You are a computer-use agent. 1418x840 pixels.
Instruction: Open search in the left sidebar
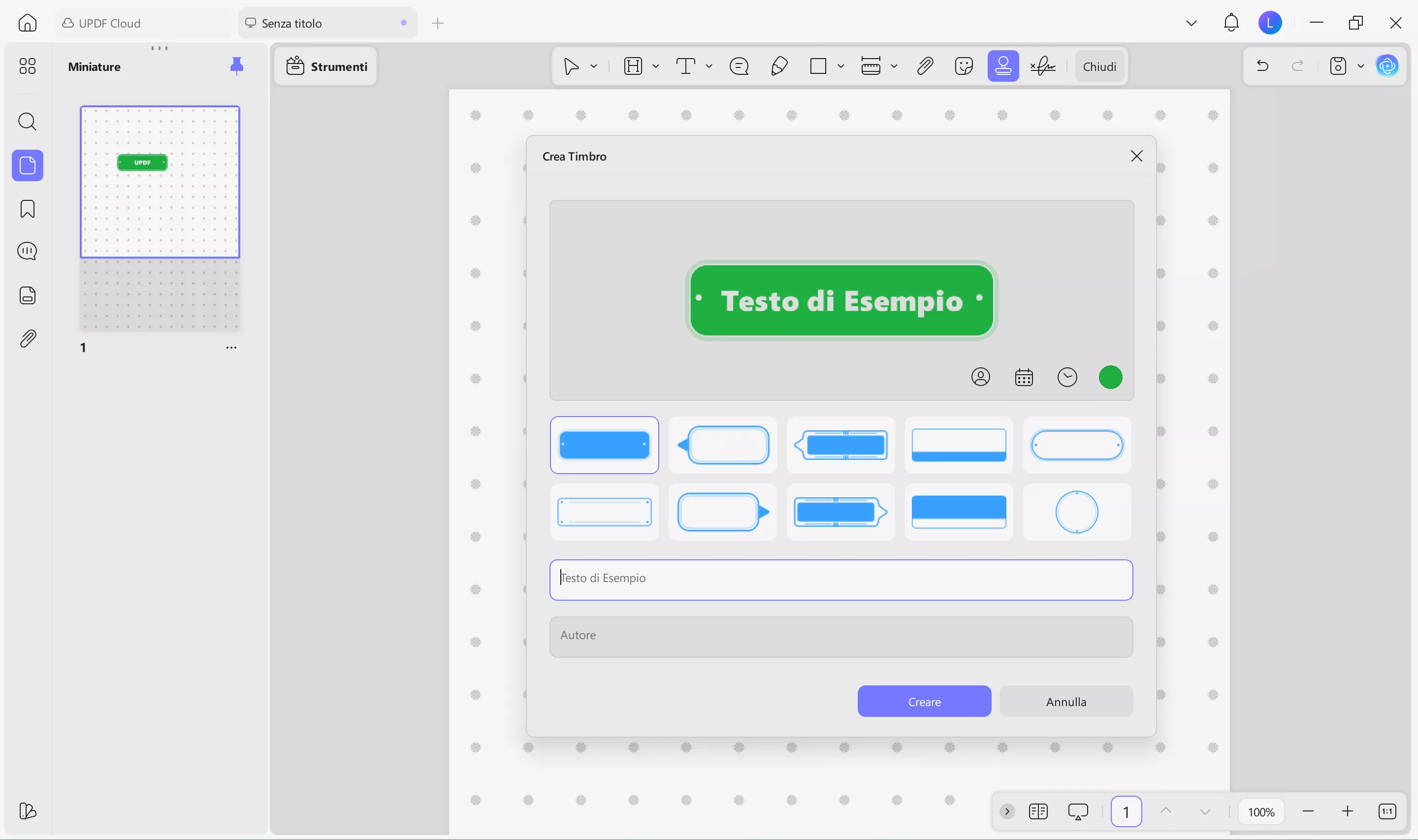click(28, 121)
